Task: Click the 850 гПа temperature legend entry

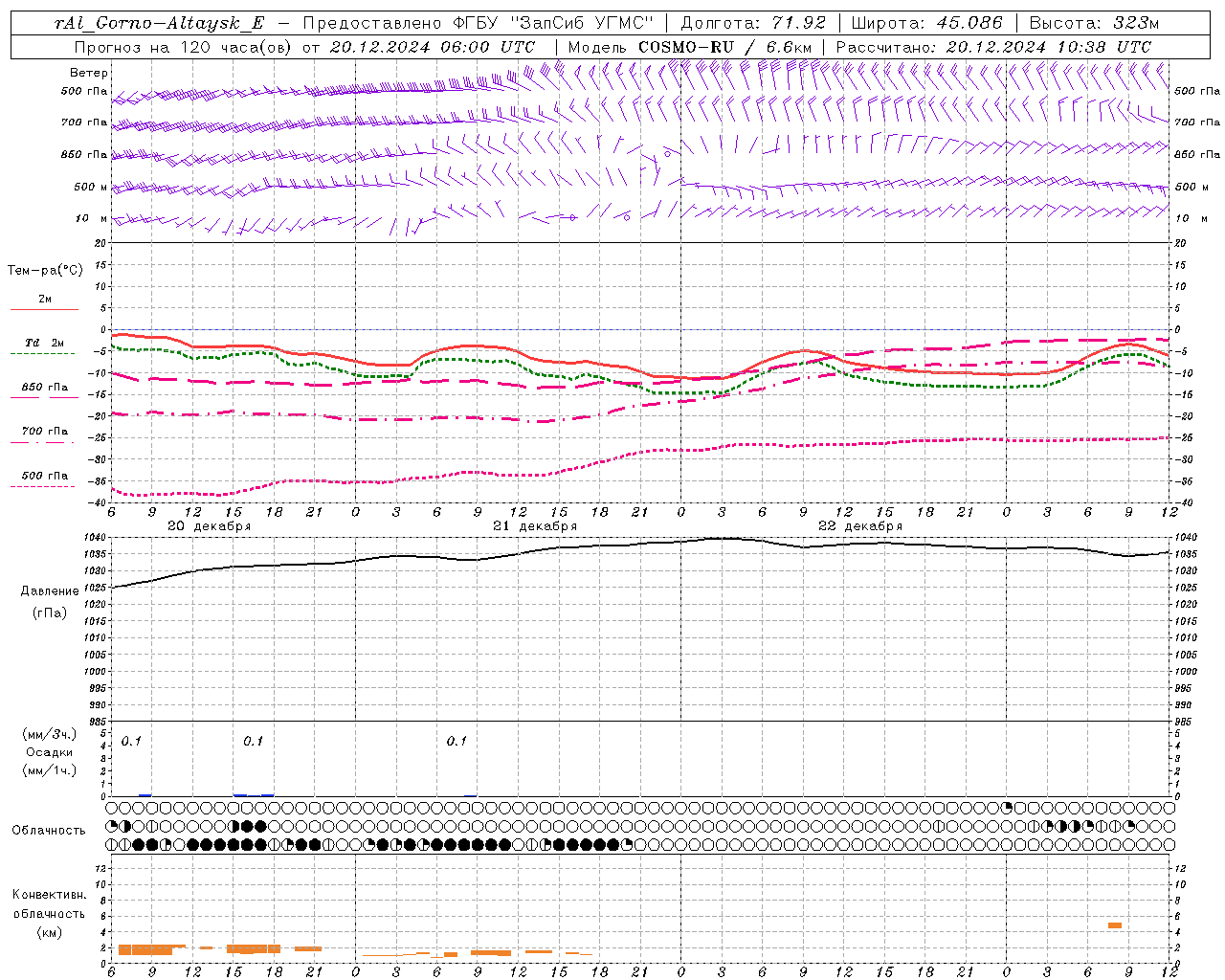Action: tap(45, 387)
